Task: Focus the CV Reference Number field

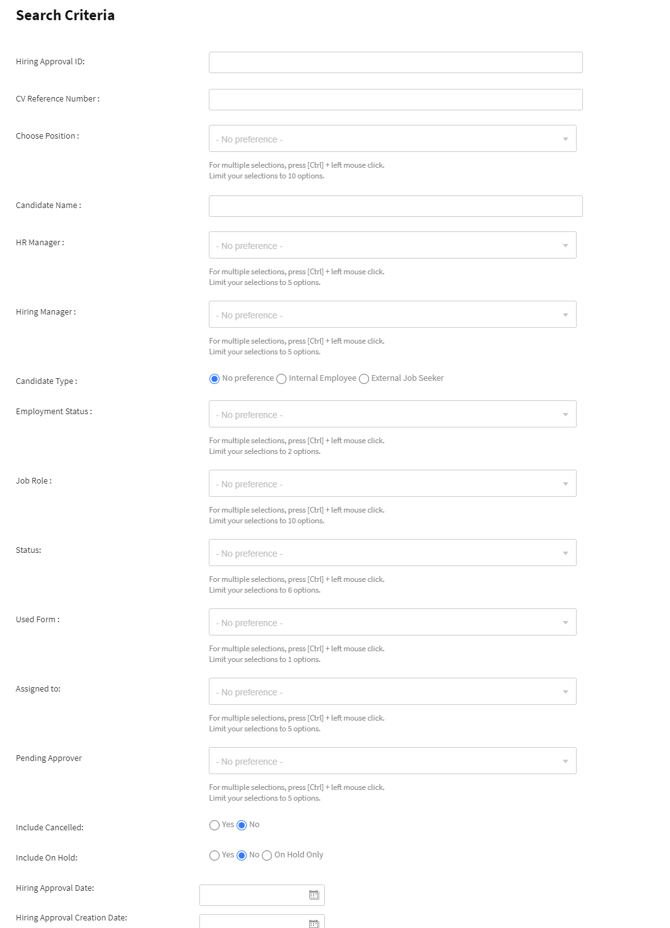Action: pos(395,99)
